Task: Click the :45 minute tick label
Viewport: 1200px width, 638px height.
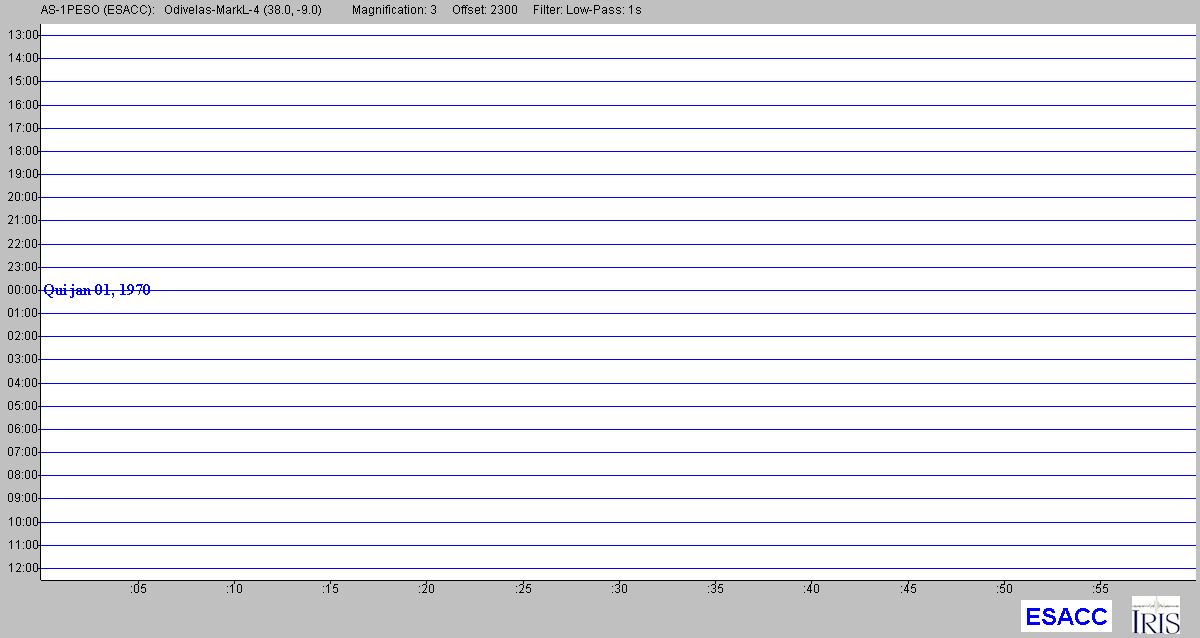Action: pyautogui.click(x=908, y=589)
